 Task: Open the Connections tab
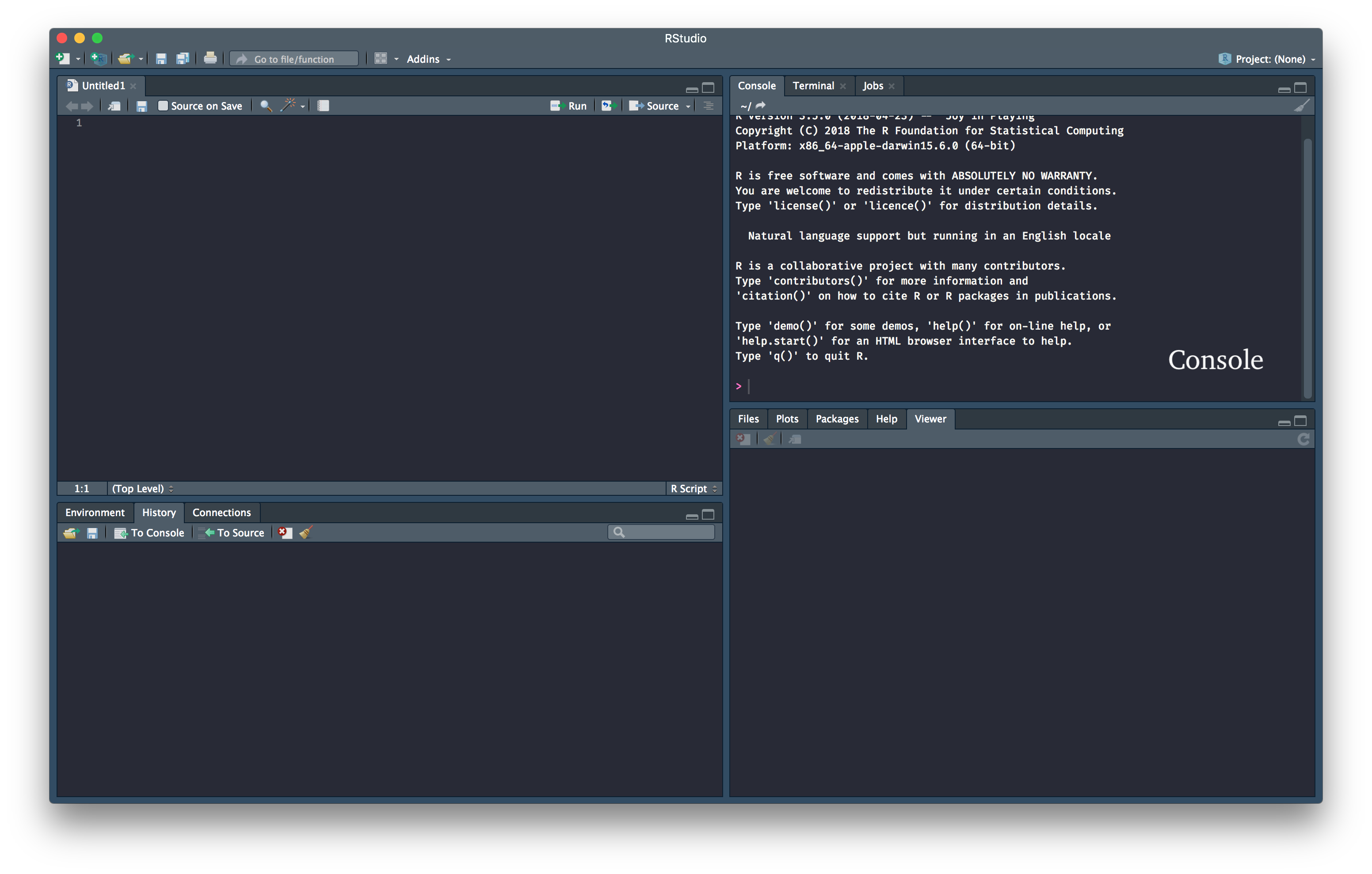(x=221, y=512)
